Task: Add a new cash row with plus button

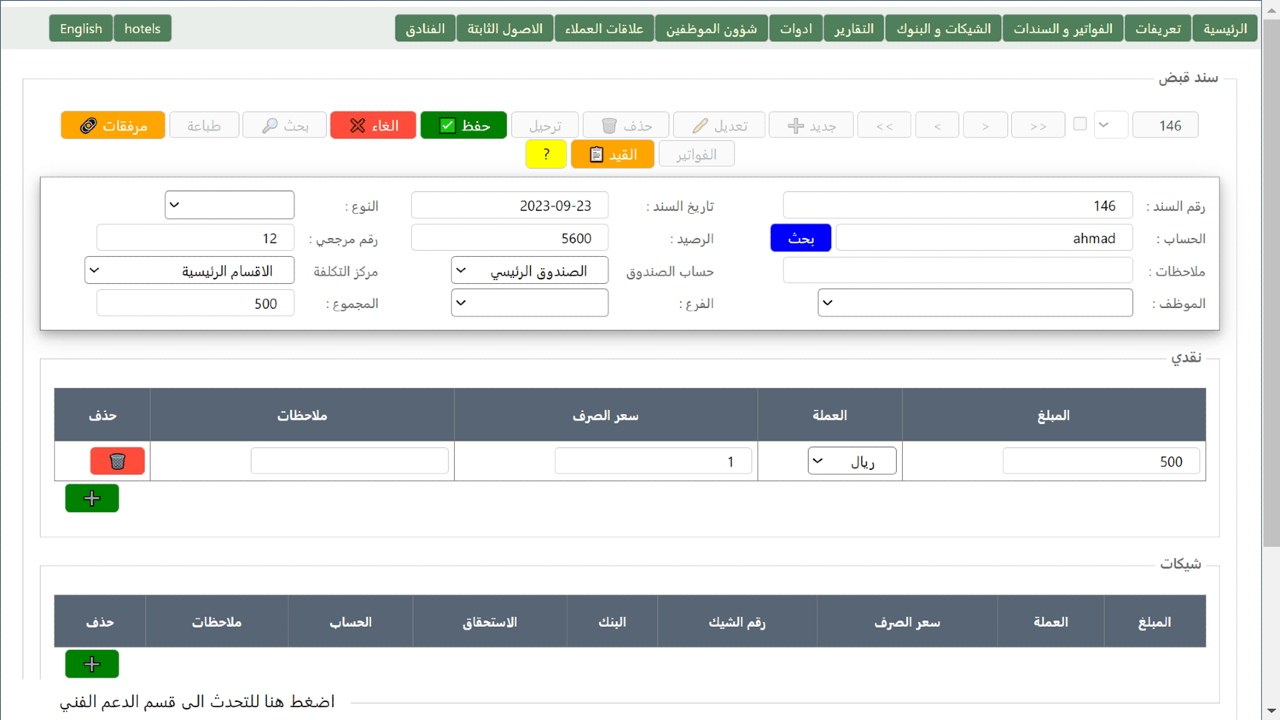Action: coord(92,498)
